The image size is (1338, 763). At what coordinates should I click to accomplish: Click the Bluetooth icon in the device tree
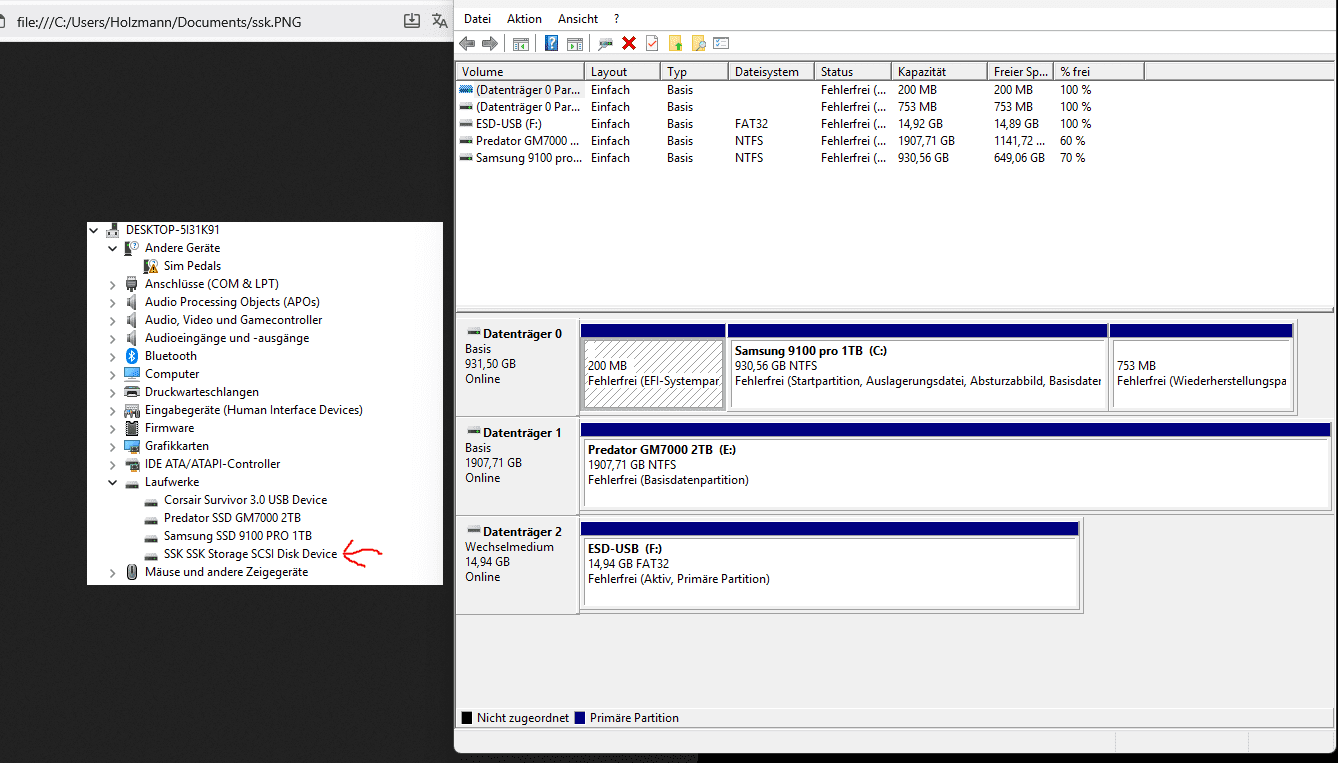click(132, 356)
